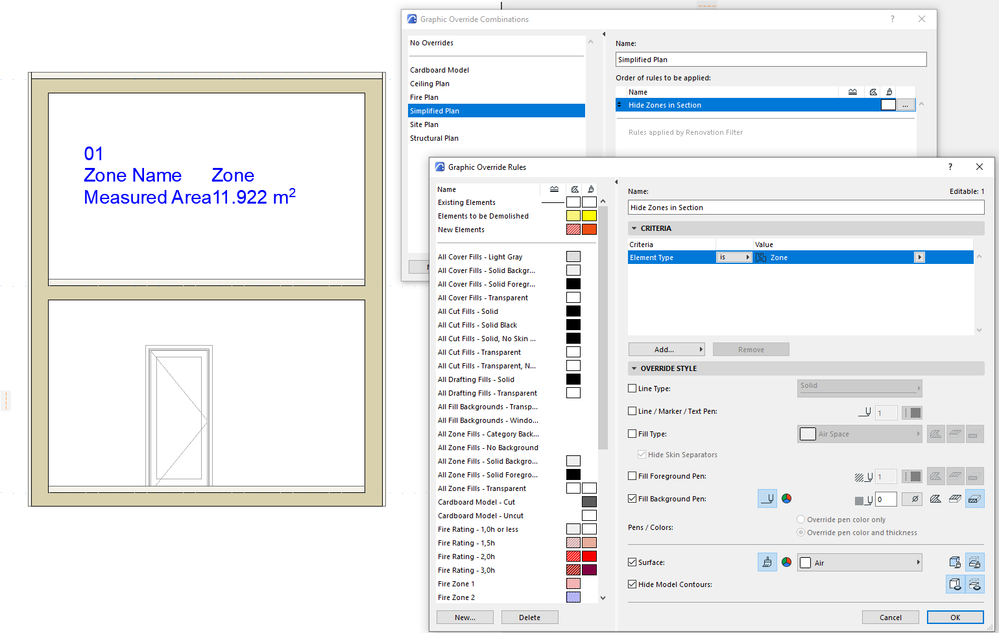Collapse the CRITERIA section
Image resolution: width=999 pixels, height=633 pixels.
634,228
